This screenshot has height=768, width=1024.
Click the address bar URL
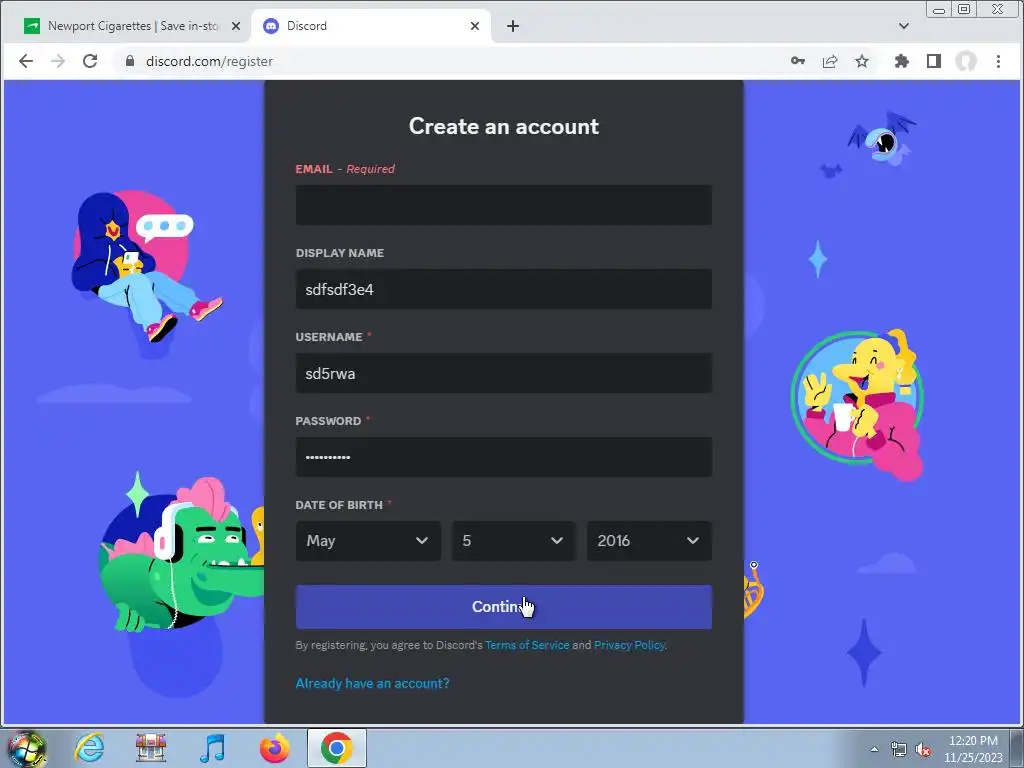pos(209,61)
